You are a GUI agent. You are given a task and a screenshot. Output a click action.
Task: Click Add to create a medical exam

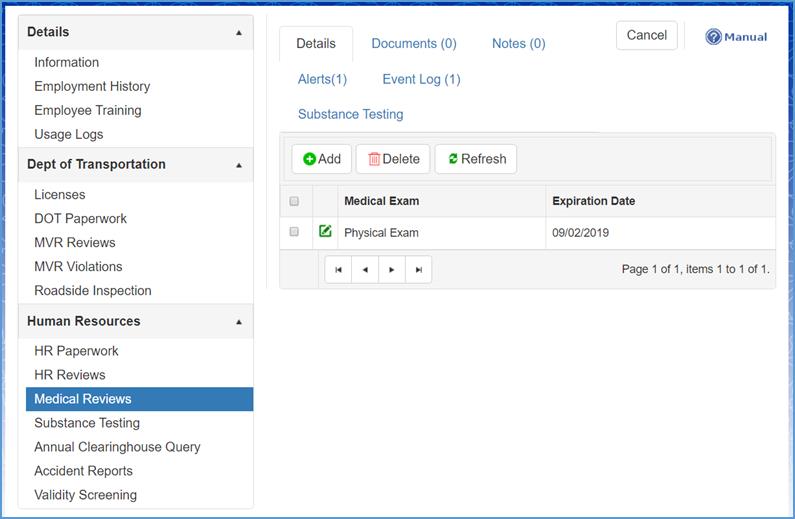point(322,159)
